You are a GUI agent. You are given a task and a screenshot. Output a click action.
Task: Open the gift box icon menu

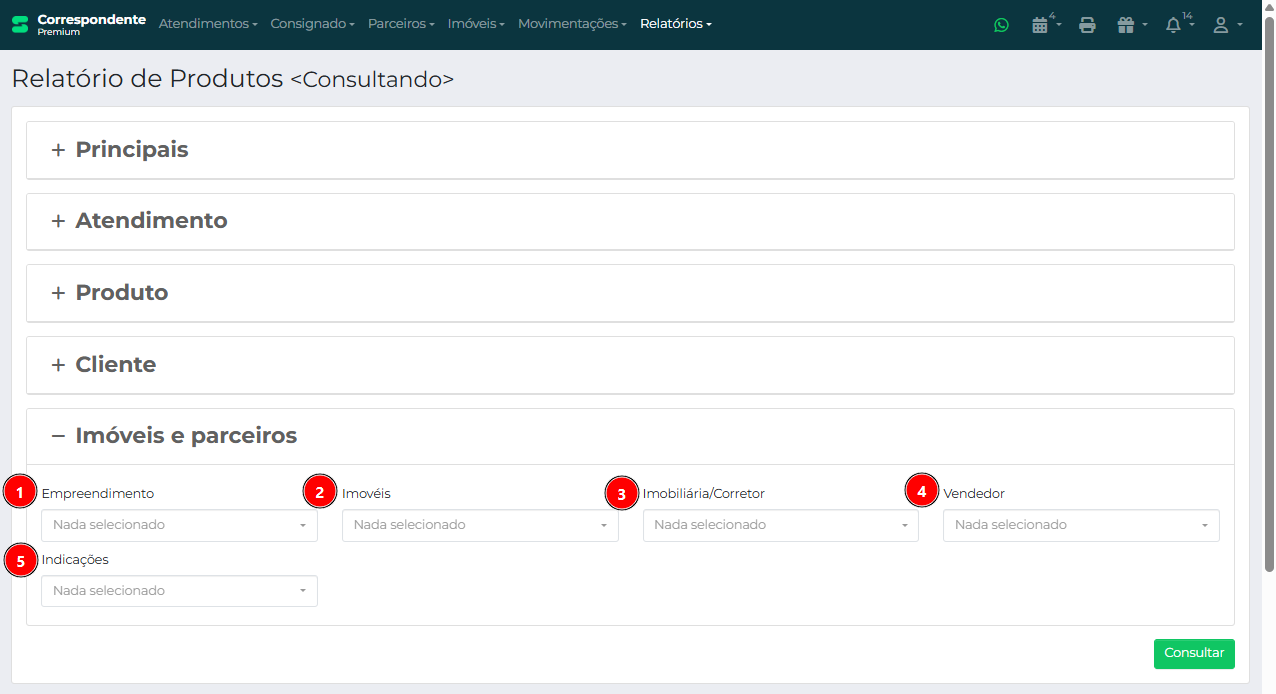(x=1126, y=25)
